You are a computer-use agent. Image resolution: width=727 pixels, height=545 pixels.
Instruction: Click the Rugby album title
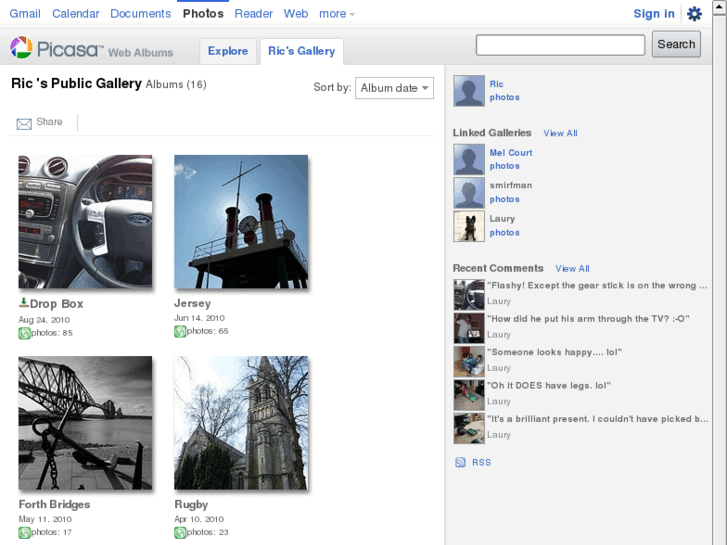click(x=191, y=505)
